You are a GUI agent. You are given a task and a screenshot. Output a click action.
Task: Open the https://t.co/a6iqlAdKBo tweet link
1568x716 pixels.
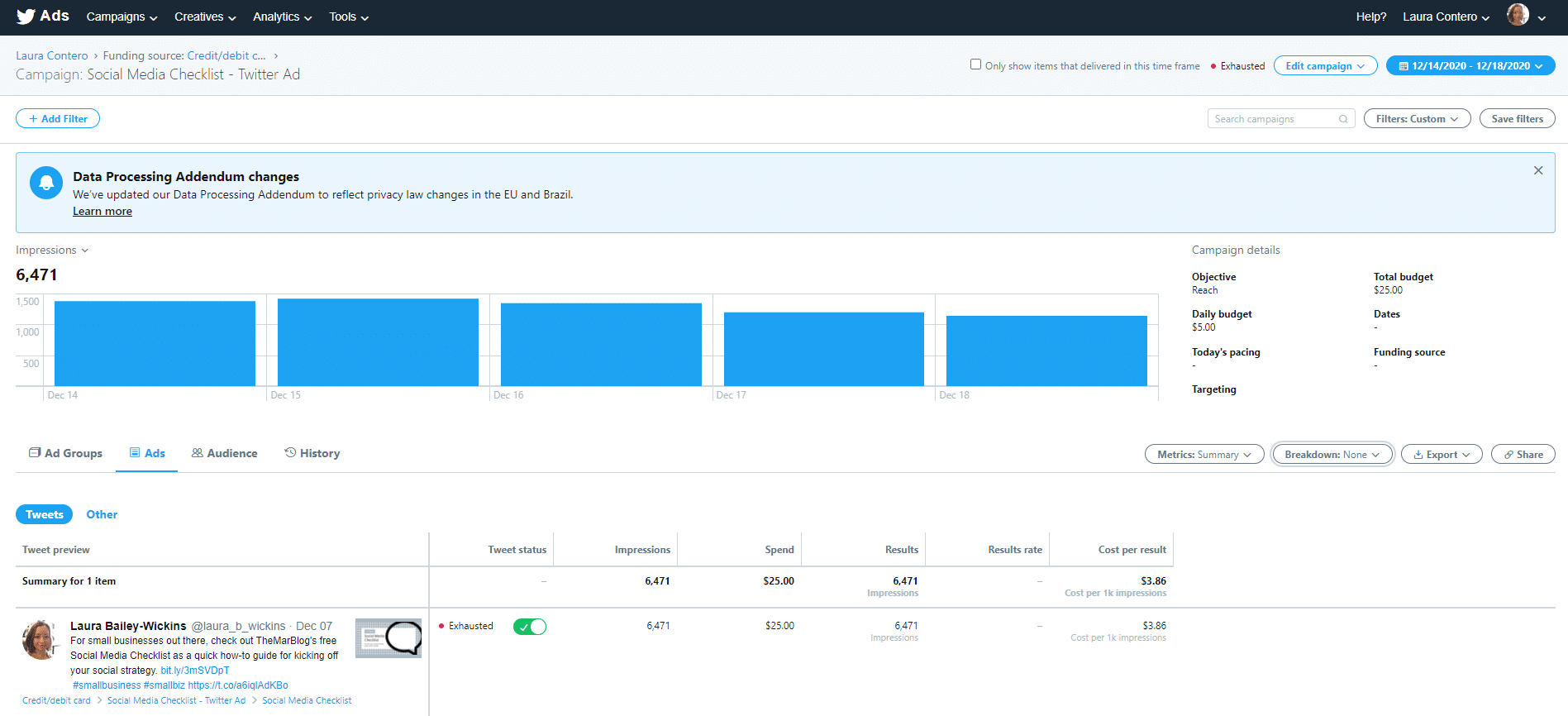click(x=238, y=685)
